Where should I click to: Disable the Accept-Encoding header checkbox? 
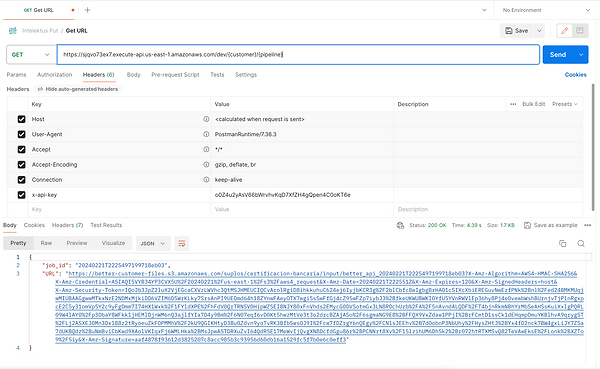tap(21, 165)
